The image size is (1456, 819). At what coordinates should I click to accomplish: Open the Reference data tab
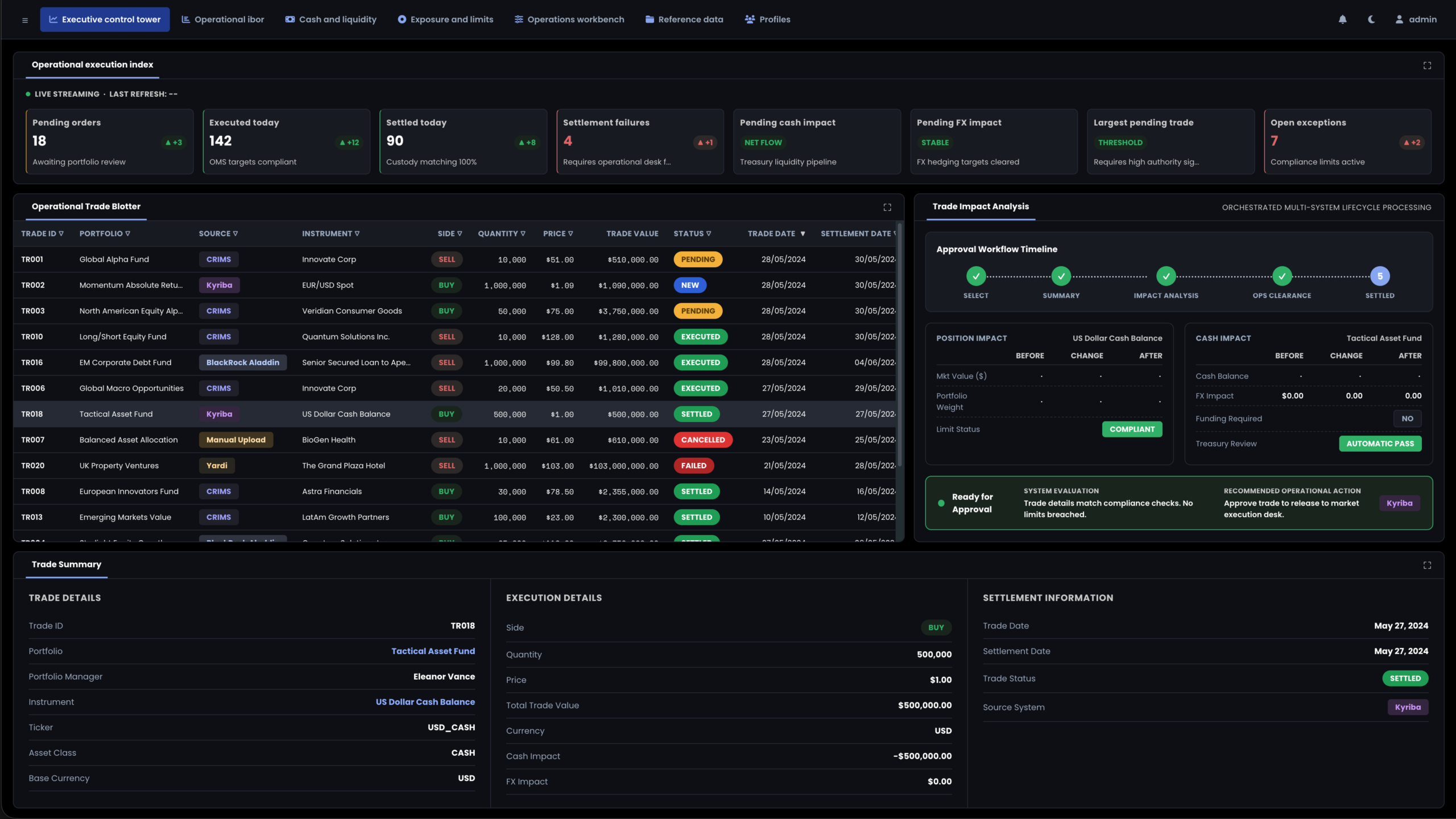tap(684, 19)
